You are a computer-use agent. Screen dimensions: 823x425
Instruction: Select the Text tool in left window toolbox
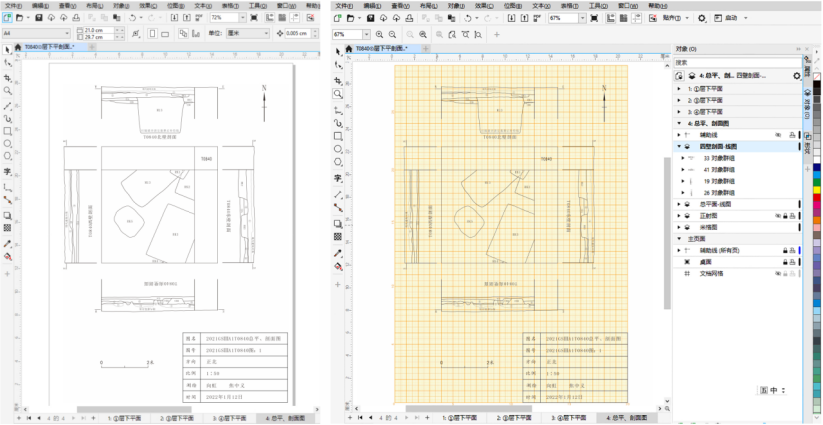tap(8, 173)
